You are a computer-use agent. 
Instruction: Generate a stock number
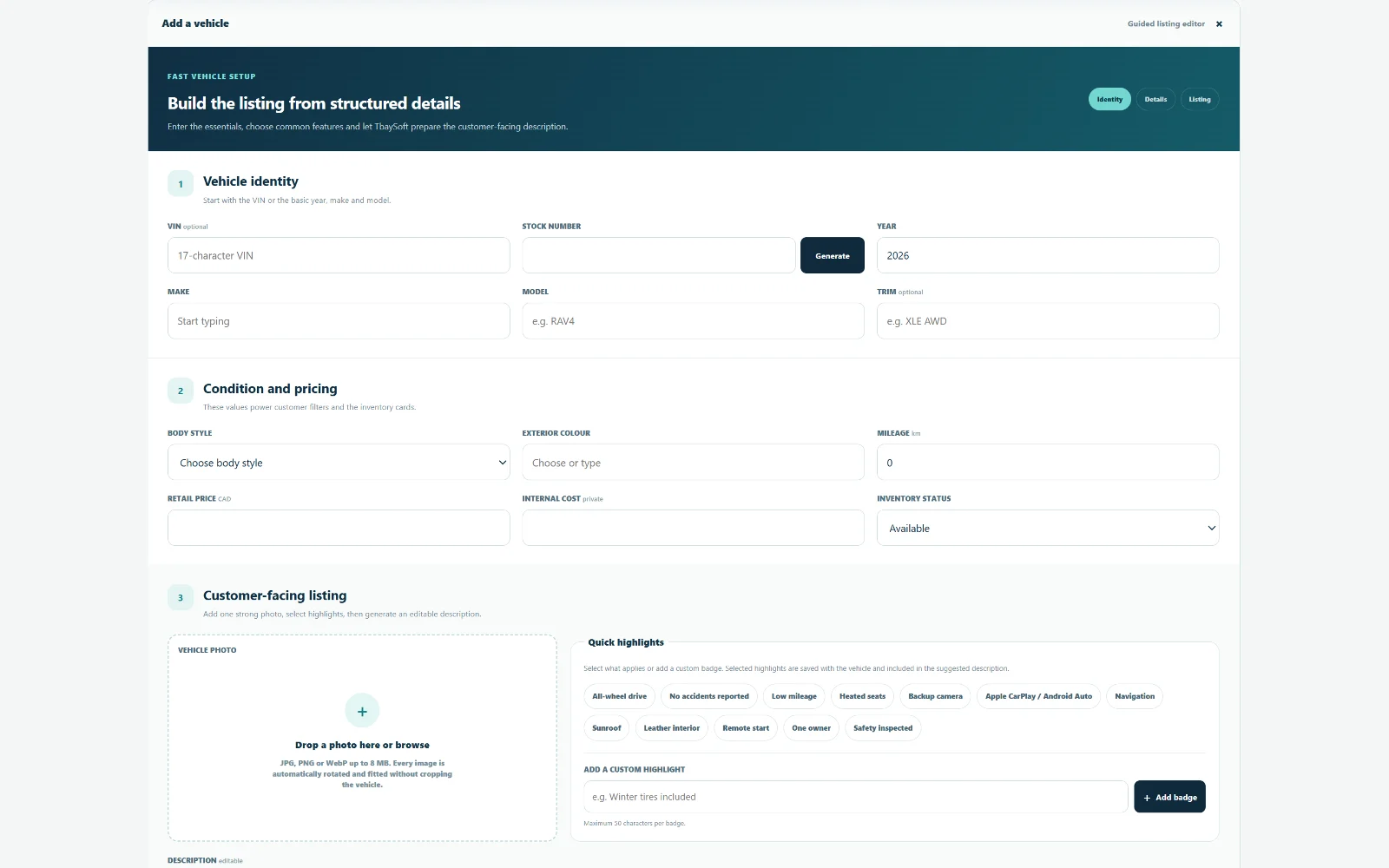coord(833,255)
